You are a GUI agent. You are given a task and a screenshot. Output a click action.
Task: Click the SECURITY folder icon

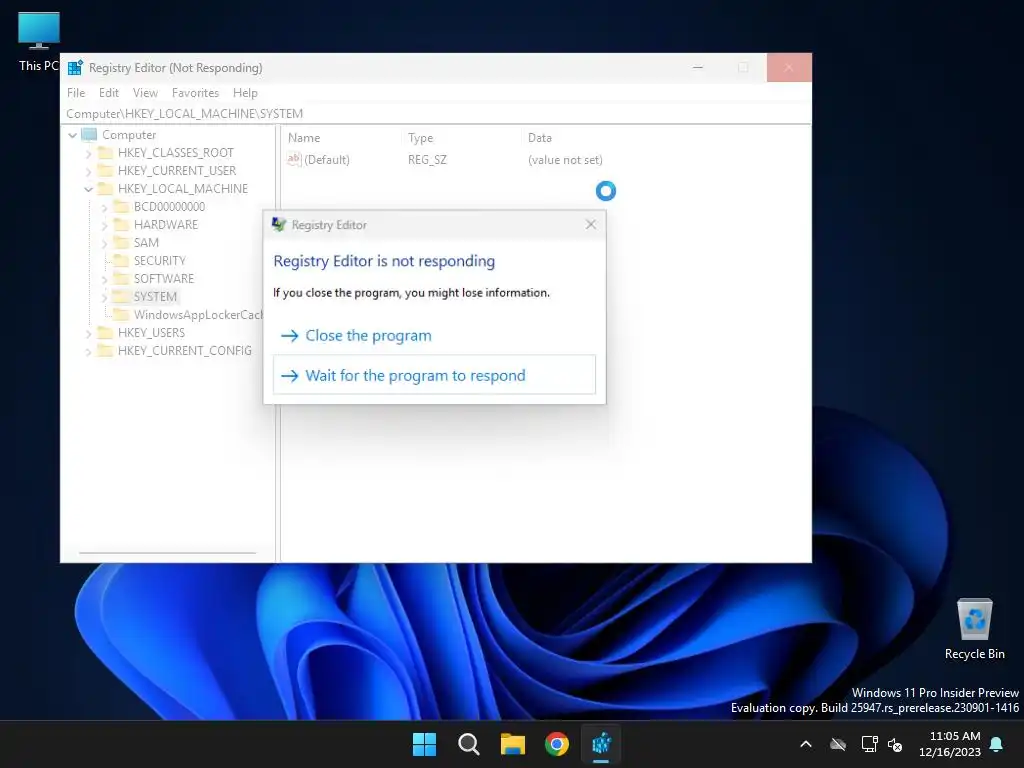pyautogui.click(x=120, y=261)
